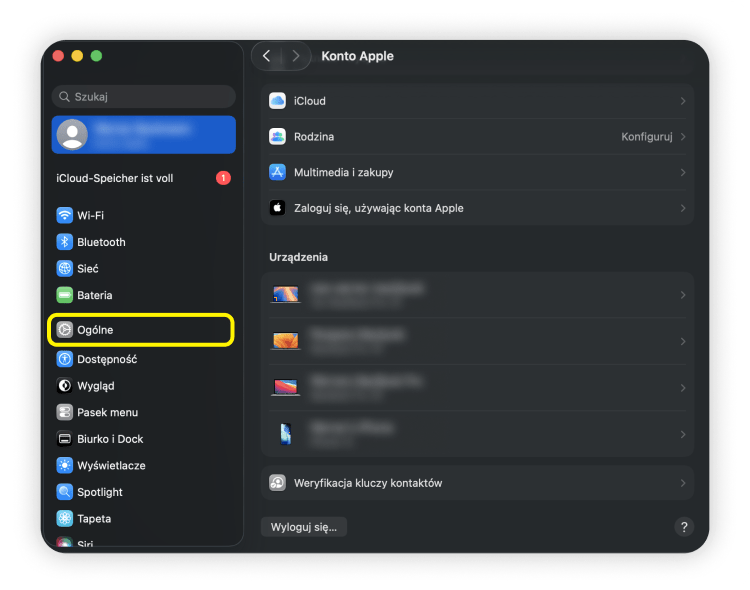750x590 pixels.
Task: Click the first MacBook thumbnail
Action: coord(286,294)
